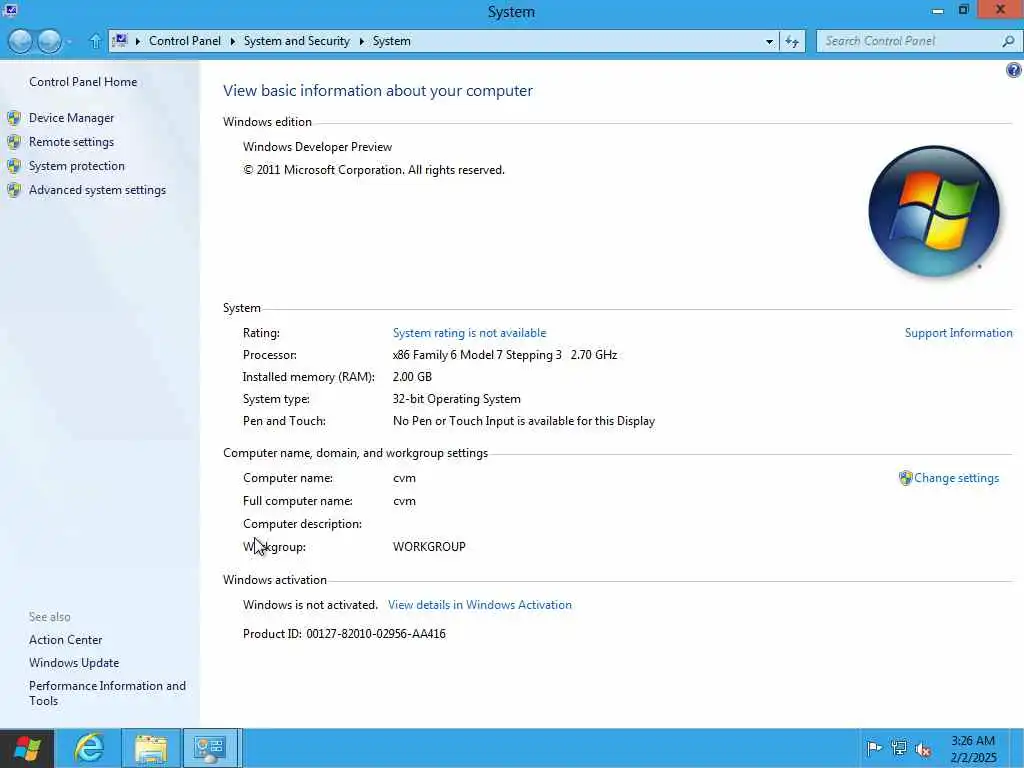This screenshot has height=768, width=1024.
Task: Go back with the Back arrow button
Action: coord(20,41)
